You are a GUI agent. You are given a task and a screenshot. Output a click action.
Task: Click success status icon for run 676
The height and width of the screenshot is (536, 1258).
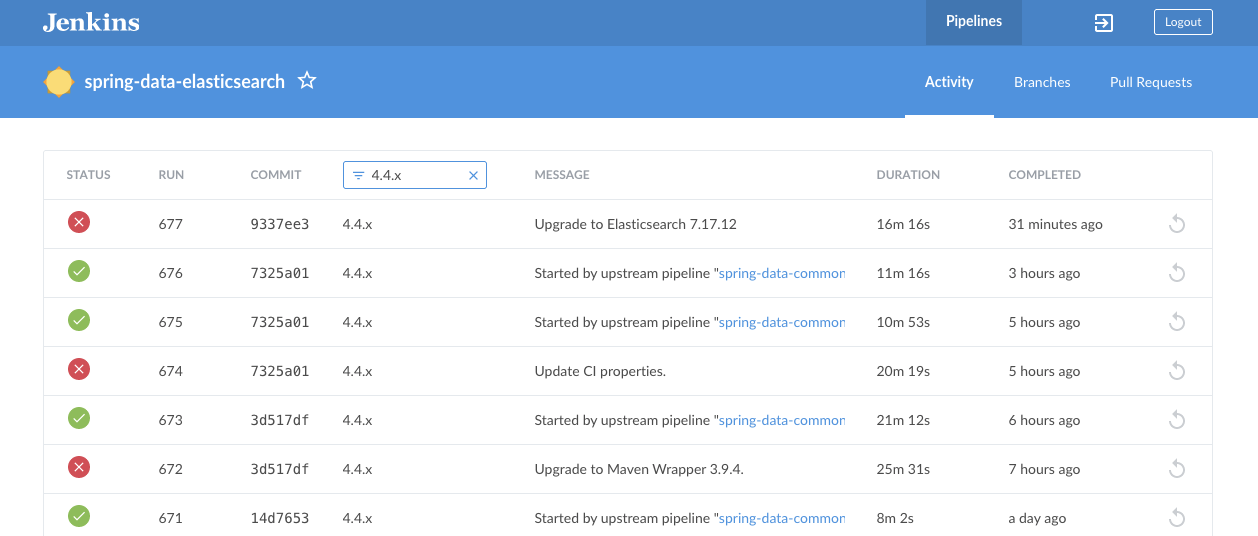pos(79,272)
